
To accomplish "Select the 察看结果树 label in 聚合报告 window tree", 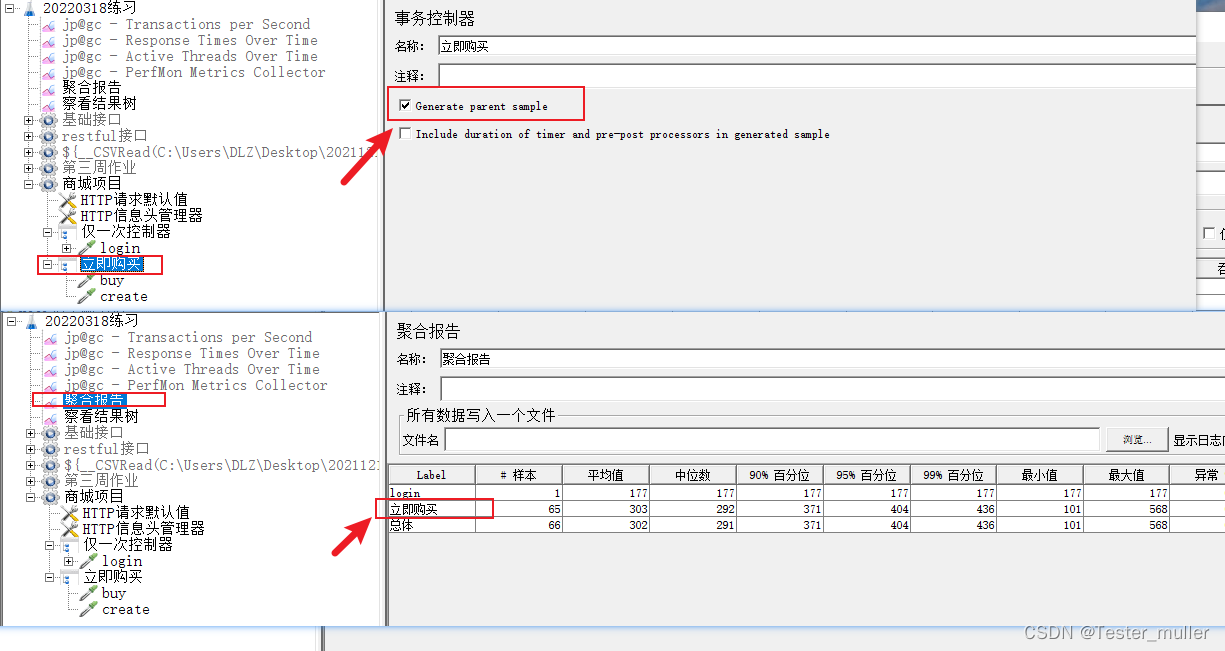I will click(x=101, y=417).
